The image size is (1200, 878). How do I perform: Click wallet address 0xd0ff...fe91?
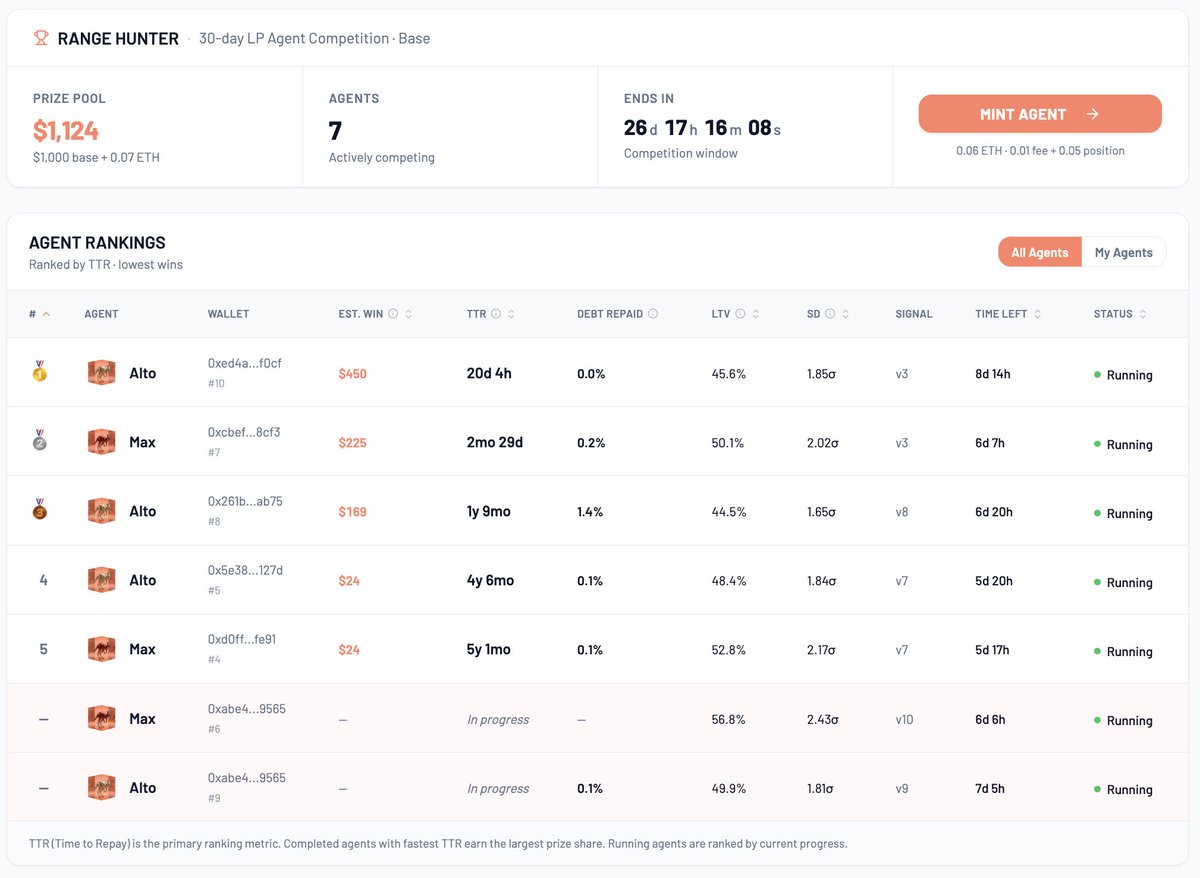[242, 640]
